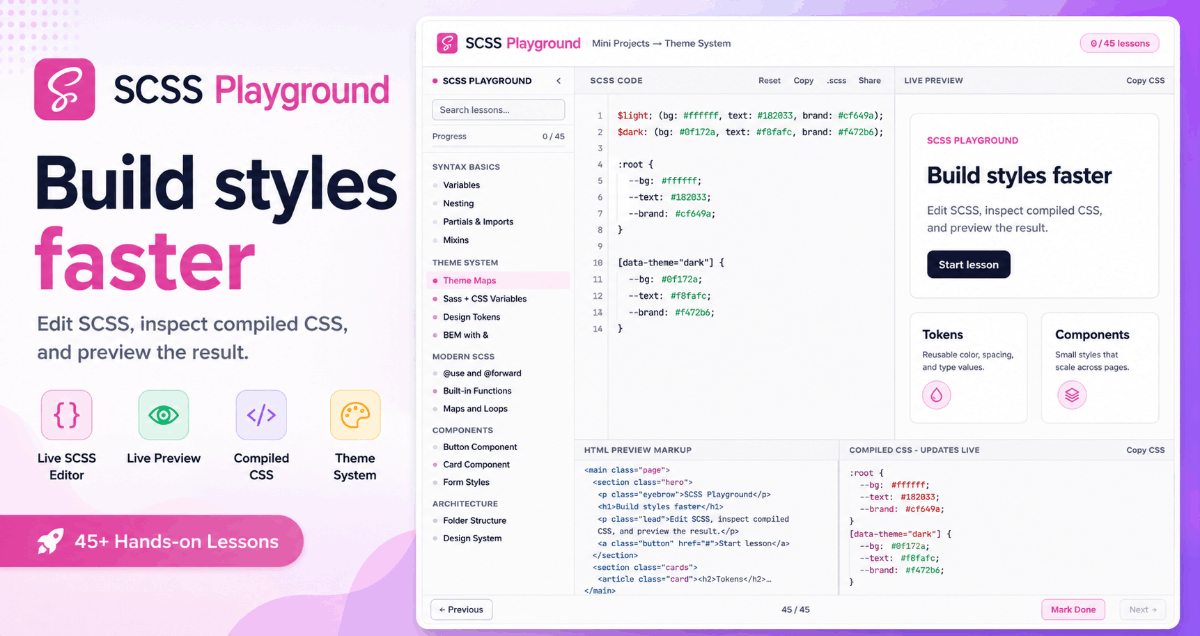Click the SCSS Playground title in header

[x=523, y=44]
